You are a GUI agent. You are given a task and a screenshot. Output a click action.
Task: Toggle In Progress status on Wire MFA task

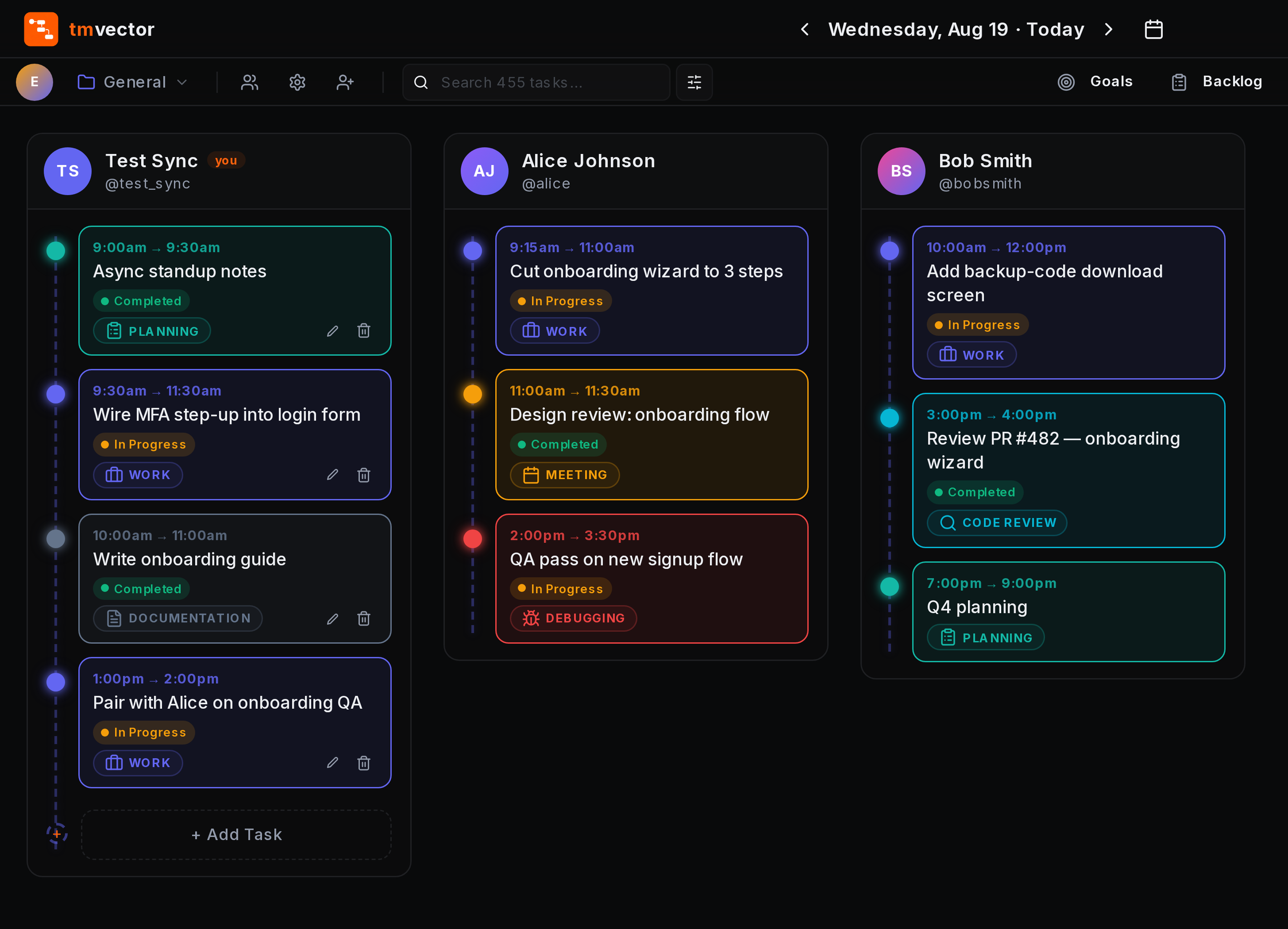144,444
